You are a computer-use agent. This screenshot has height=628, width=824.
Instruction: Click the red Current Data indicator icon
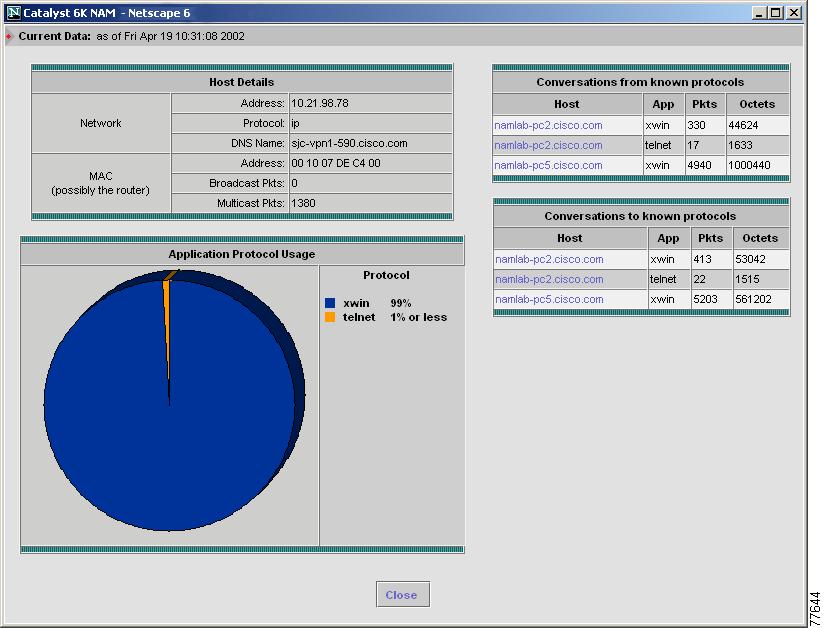(8, 36)
